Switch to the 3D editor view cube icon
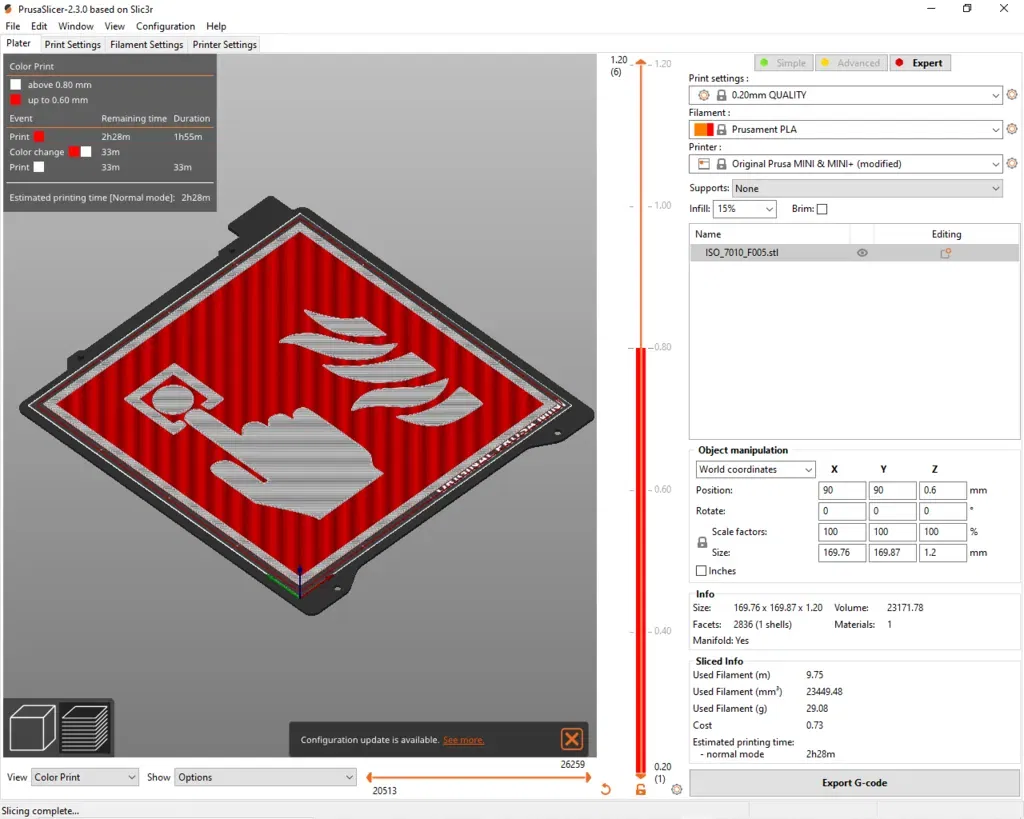1024x819 pixels. pos(33,728)
